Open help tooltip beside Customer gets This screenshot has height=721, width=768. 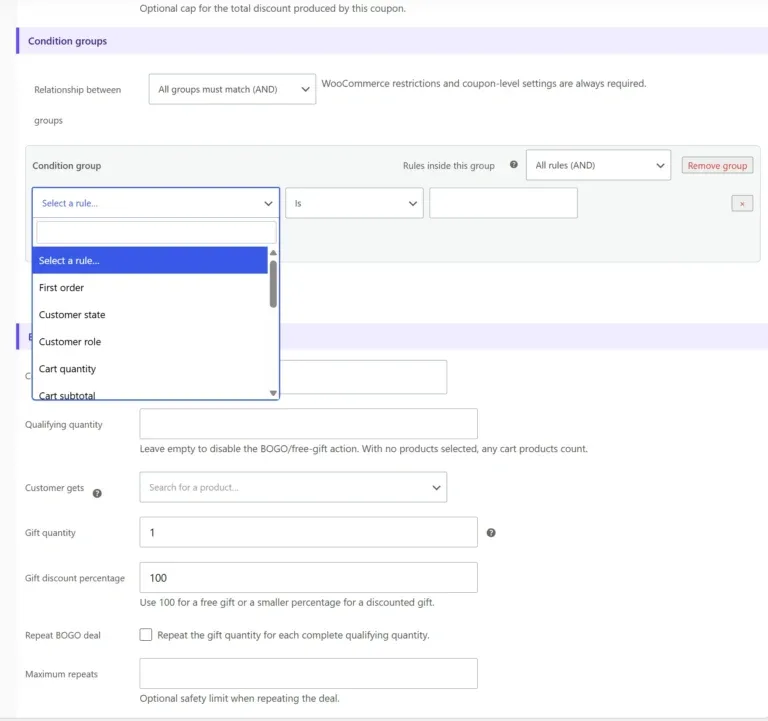coord(97,493)
